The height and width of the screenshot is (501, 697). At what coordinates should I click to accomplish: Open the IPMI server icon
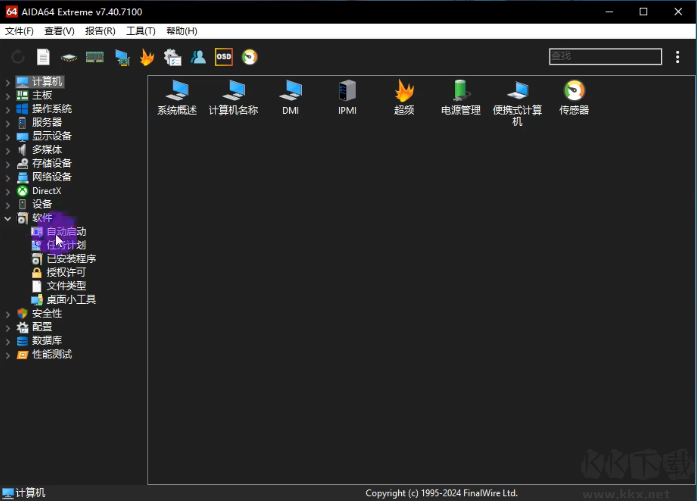[347, 98]
